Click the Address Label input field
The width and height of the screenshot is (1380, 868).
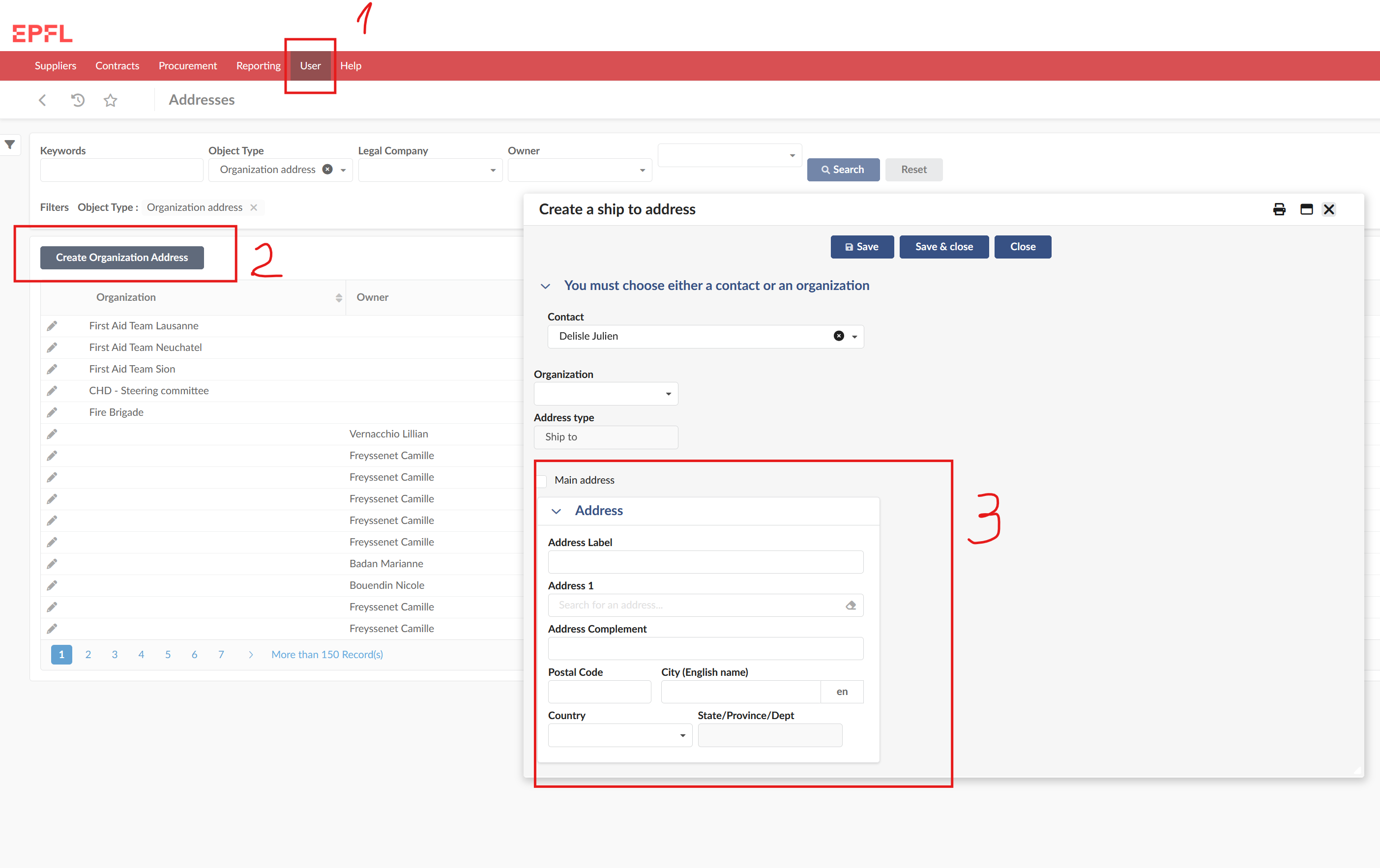coord(705,562)
